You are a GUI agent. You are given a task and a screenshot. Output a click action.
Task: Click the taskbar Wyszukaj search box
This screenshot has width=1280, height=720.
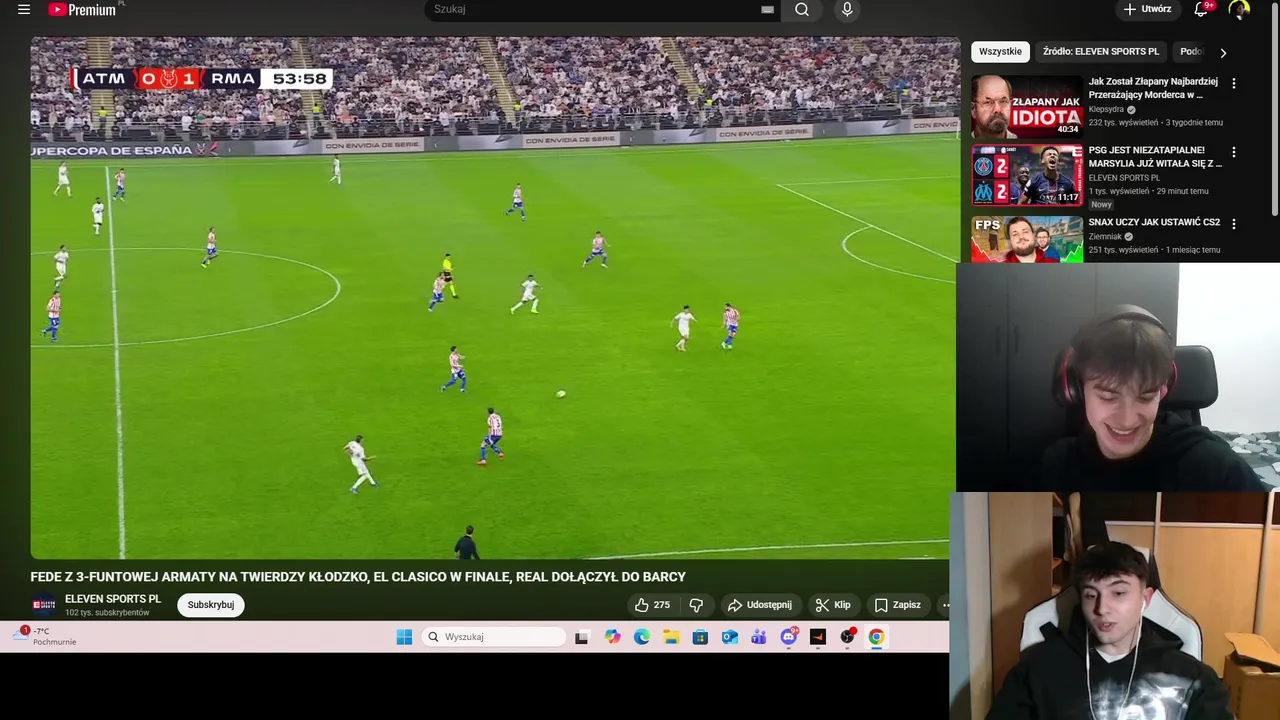tap(494, 637)
